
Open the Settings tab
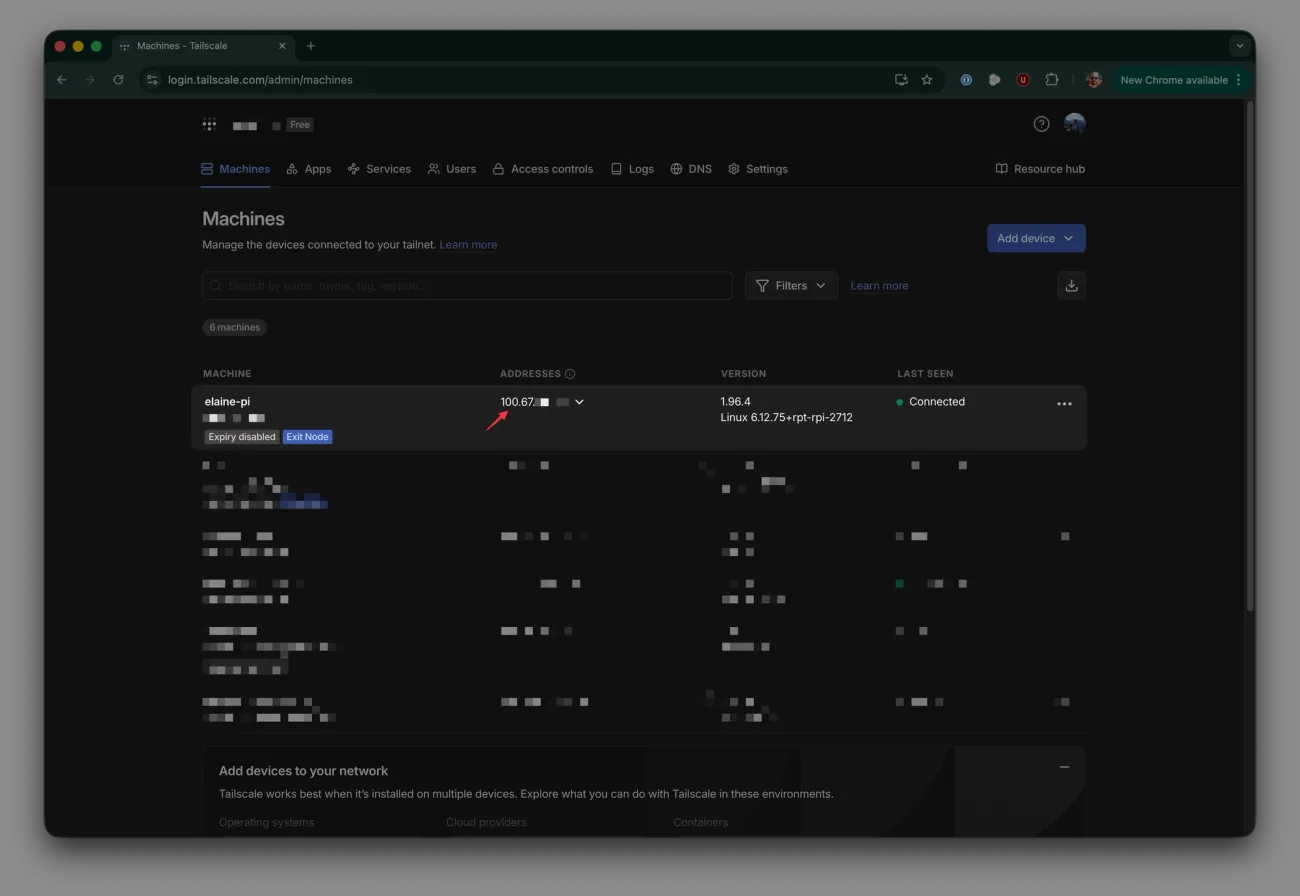tap(758, 169)
